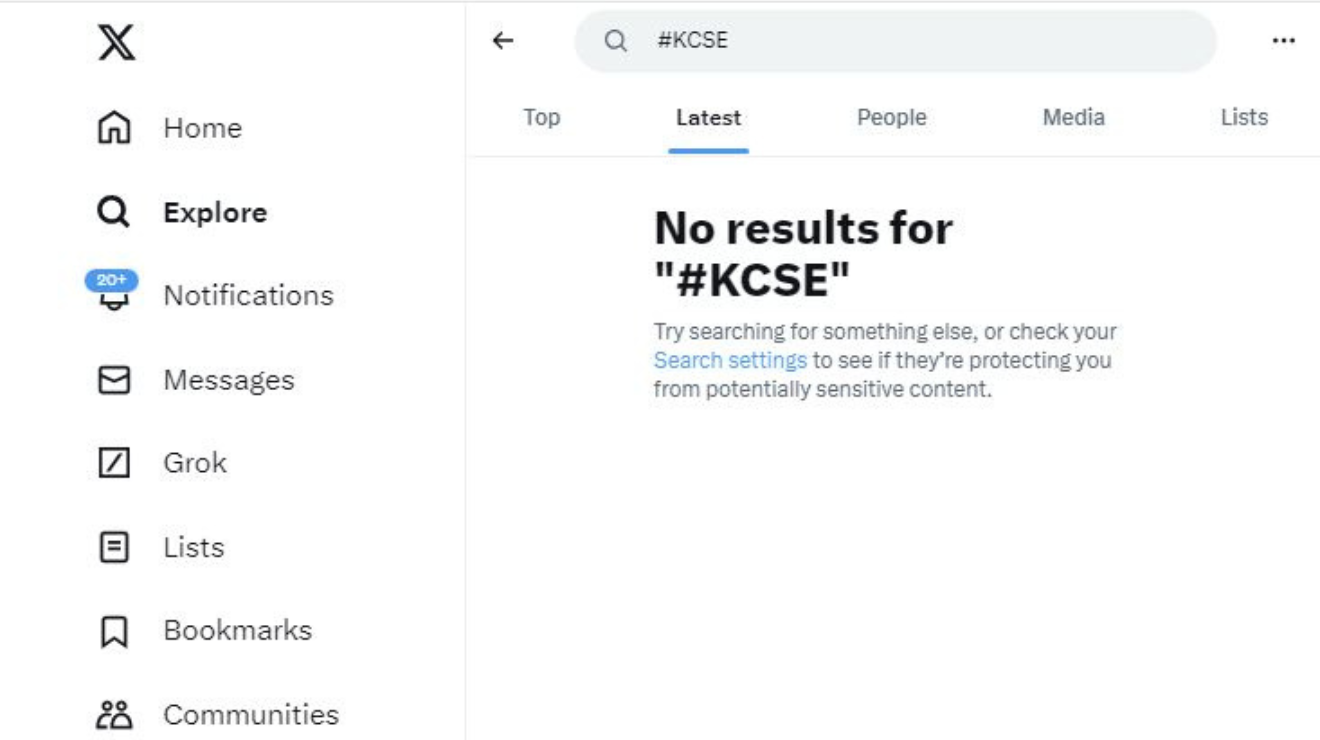Click the Messages envelope icon

(x=114, y=380)
